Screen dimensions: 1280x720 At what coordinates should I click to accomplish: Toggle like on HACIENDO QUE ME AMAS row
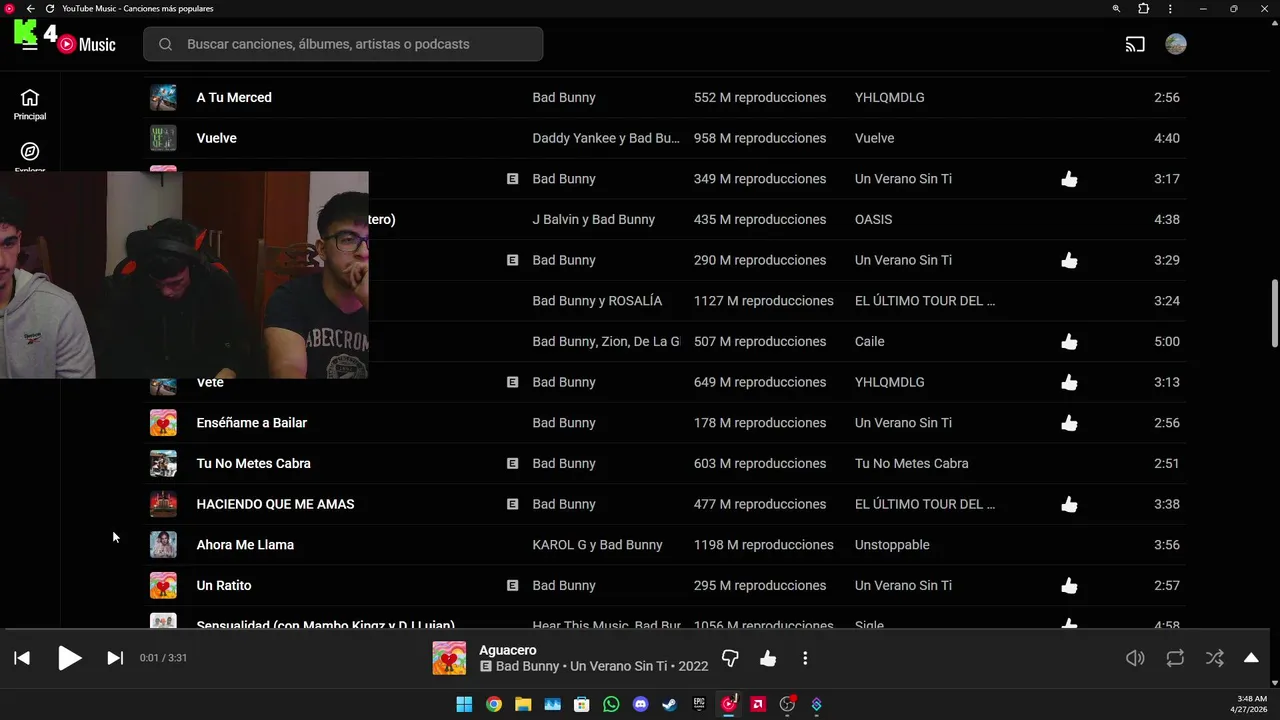[1069, 504]
